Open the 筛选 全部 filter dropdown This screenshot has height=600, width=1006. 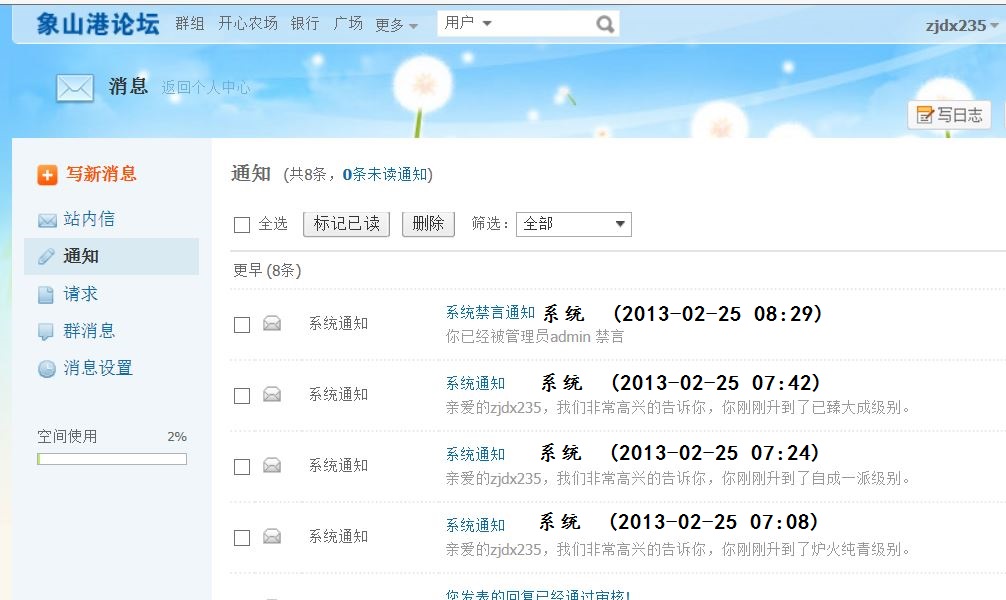click(573, 224)
